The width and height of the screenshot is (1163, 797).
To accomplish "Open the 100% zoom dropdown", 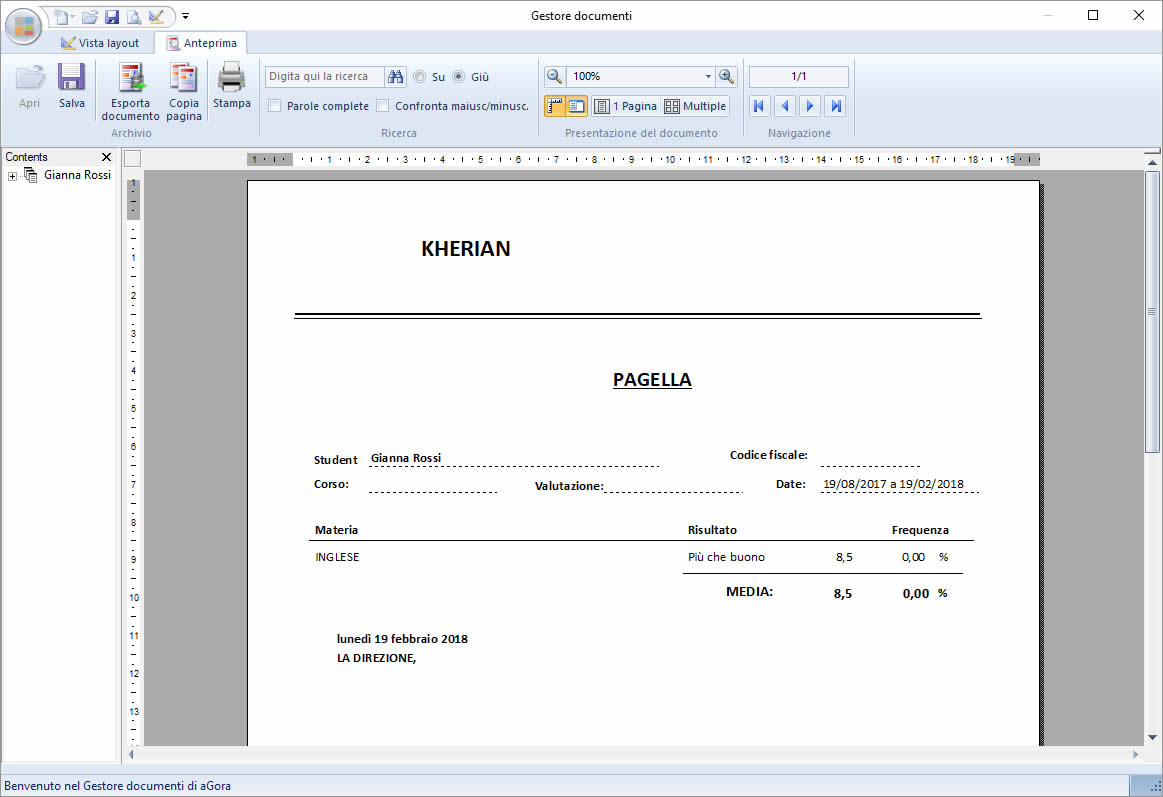I will [x=708, y=76].
